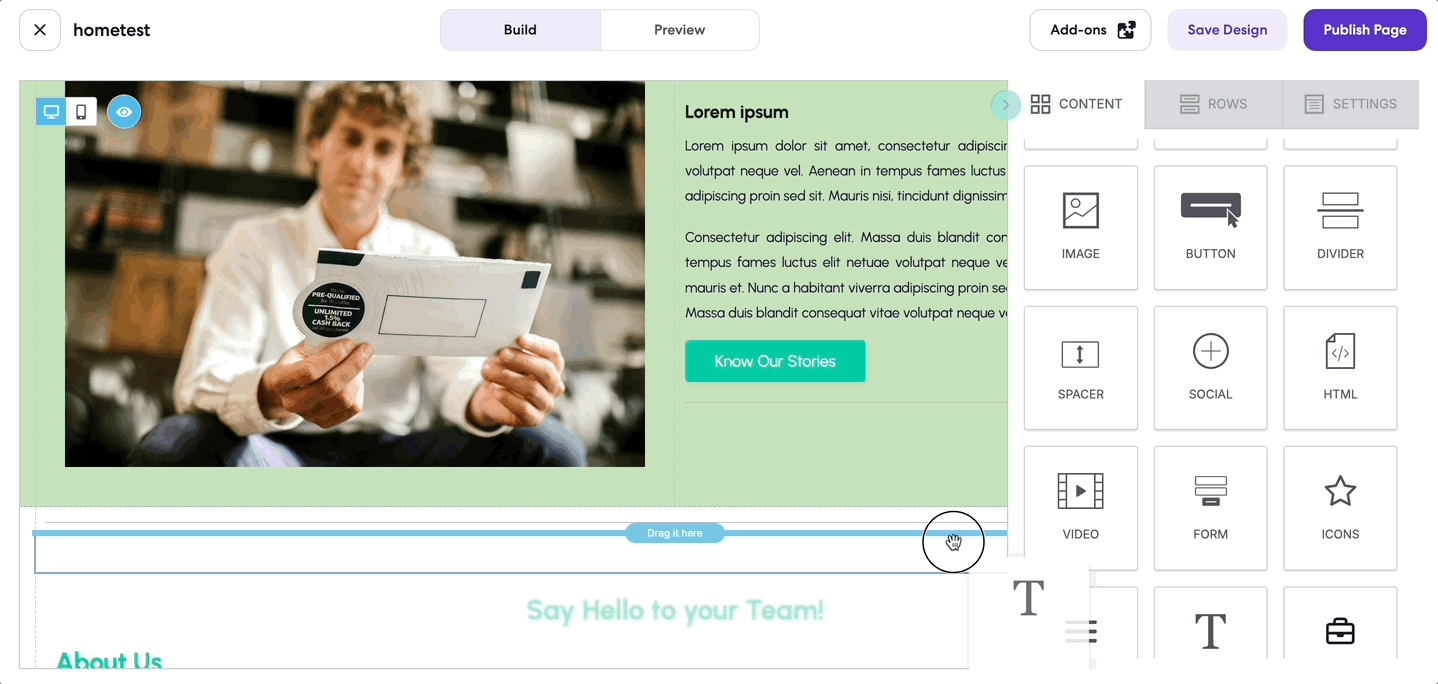Click the Publish Page button

(1365, 30)
